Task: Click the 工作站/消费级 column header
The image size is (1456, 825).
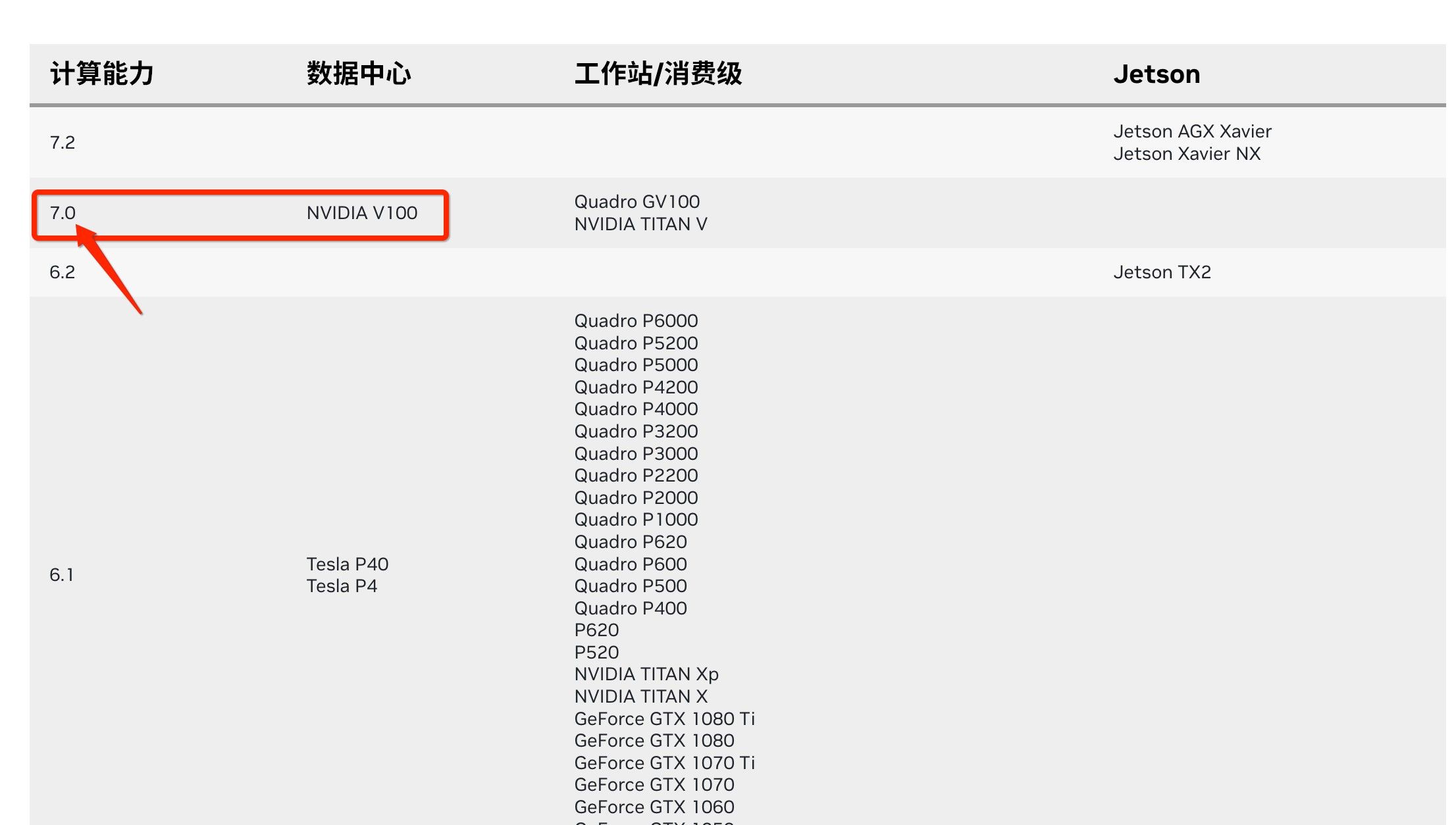Action: (658, 74)
